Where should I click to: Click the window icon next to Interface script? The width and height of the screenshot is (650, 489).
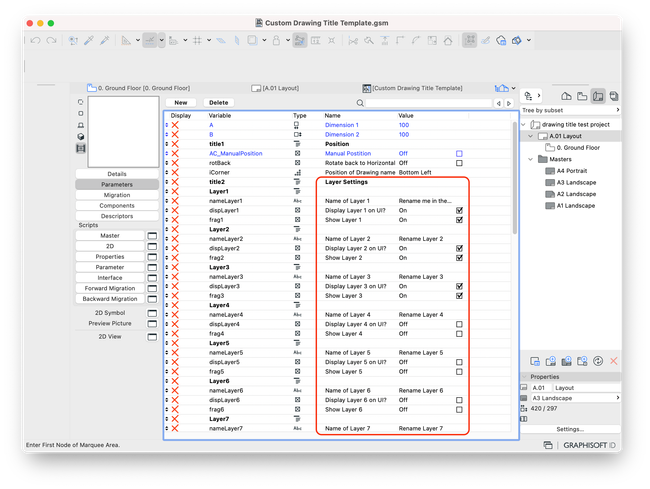click(x=152, y=278)
